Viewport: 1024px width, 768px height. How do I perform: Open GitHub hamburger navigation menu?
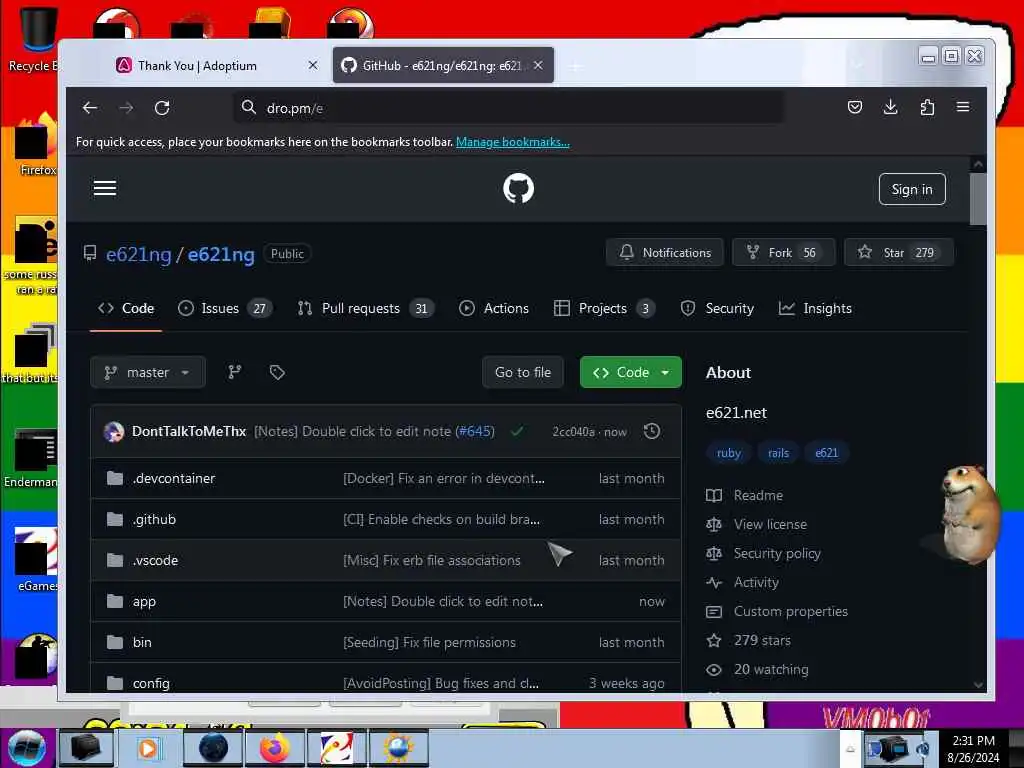pyautogui.click(x=104, y=189)
